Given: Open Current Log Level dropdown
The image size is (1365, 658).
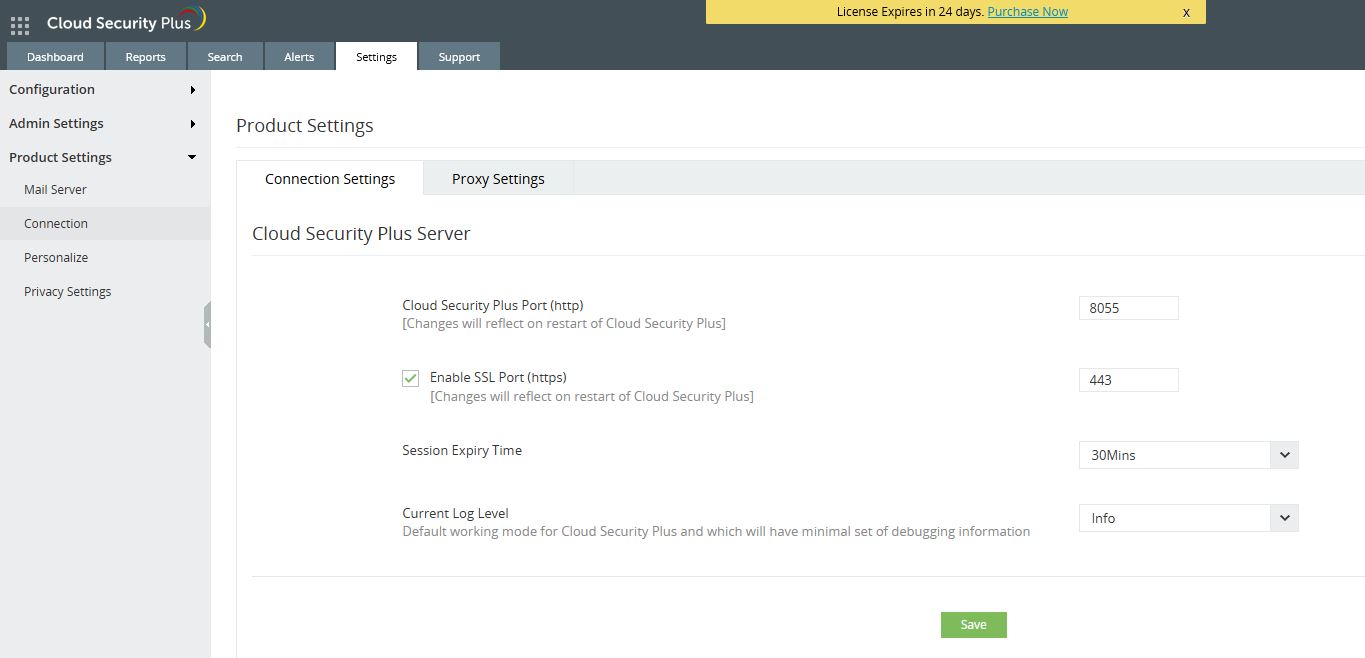Looking at the screenshot, I should (1188, 518).
